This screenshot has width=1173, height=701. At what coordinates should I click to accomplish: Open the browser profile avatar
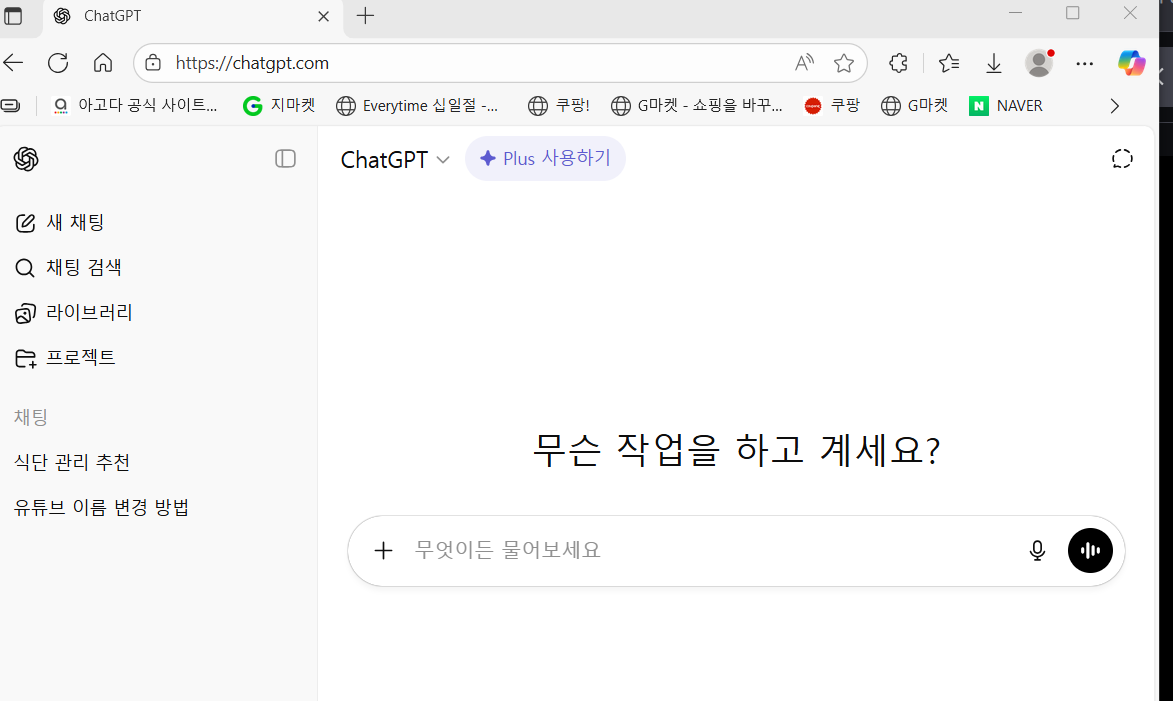click(x=1039, y=63)
